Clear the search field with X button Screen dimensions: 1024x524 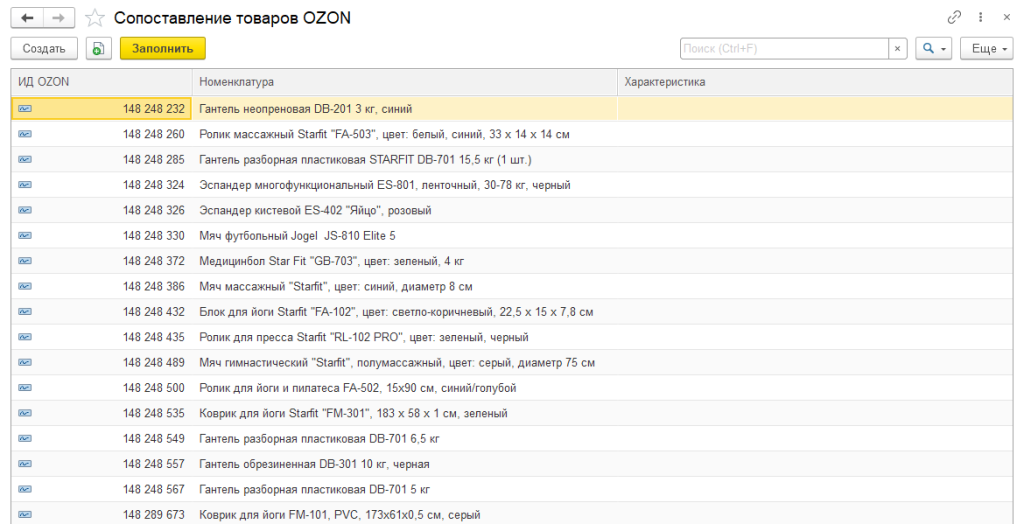tap(898, 48)
